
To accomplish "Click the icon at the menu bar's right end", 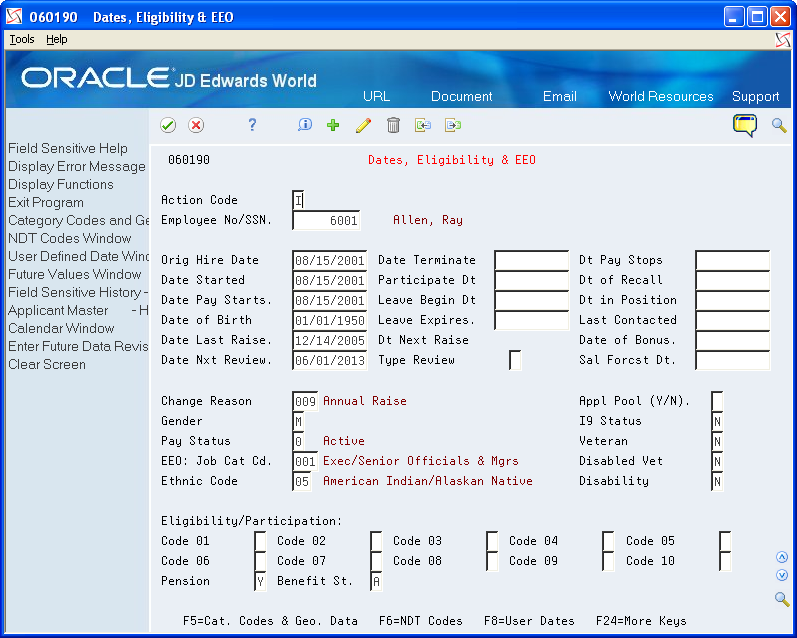I will [x=783, y=40].
